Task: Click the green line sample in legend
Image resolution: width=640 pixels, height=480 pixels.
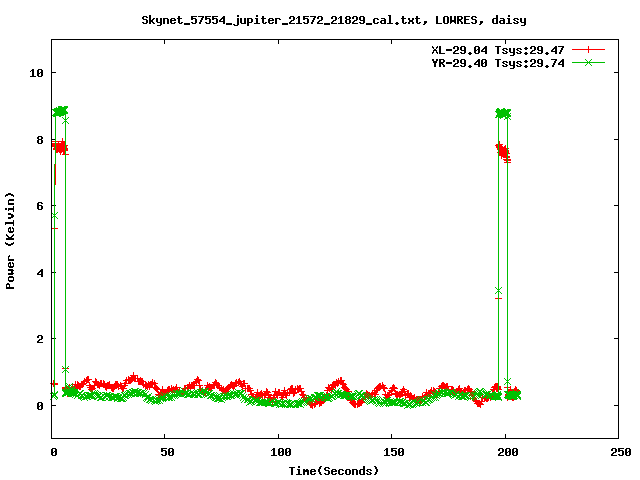Action: click(x=589, y=62)
